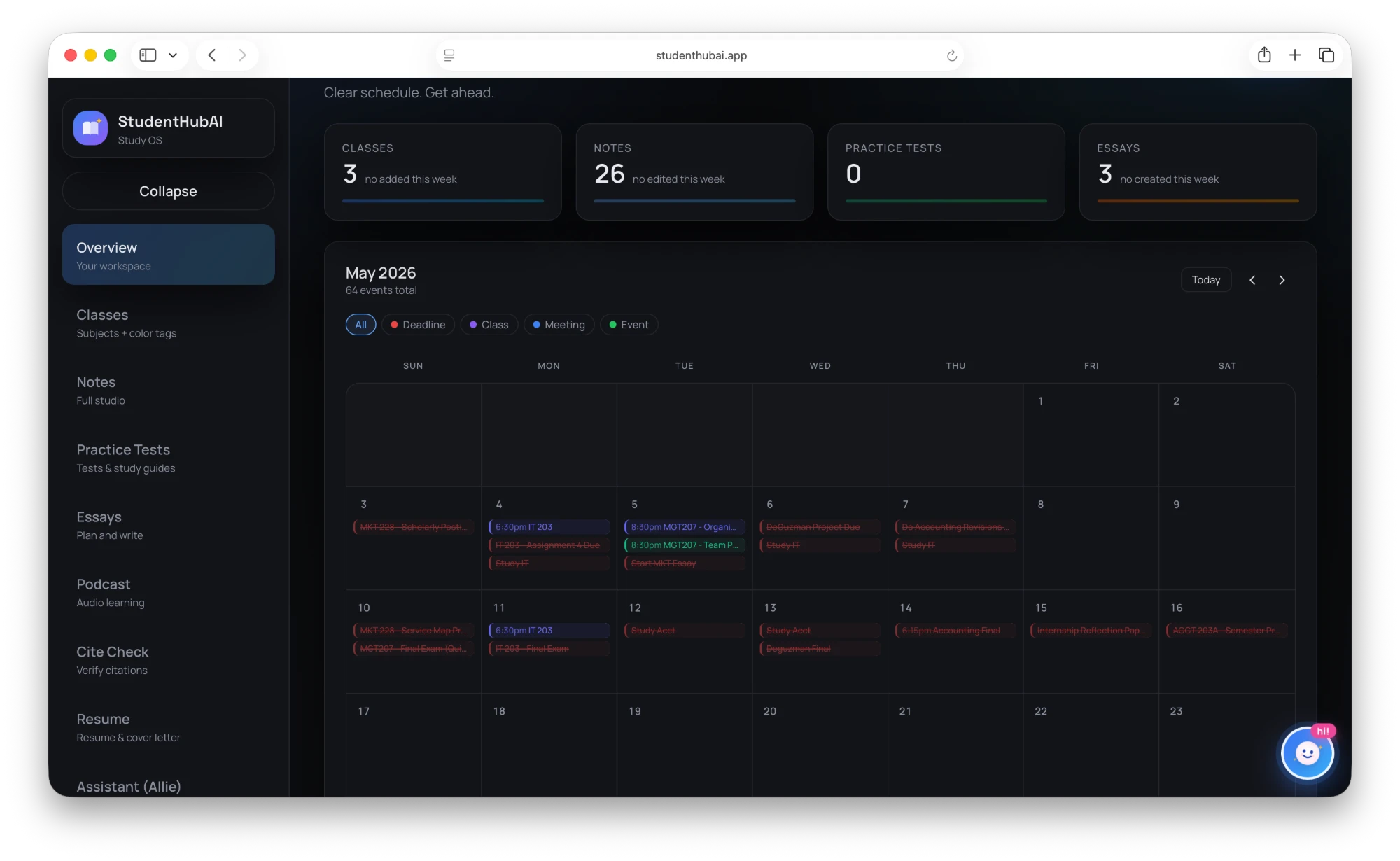This screenshot has width=1400, height=861.
Task: Open IT203 Assignment 4 Due on May 4
Action: tap(549, 545)
